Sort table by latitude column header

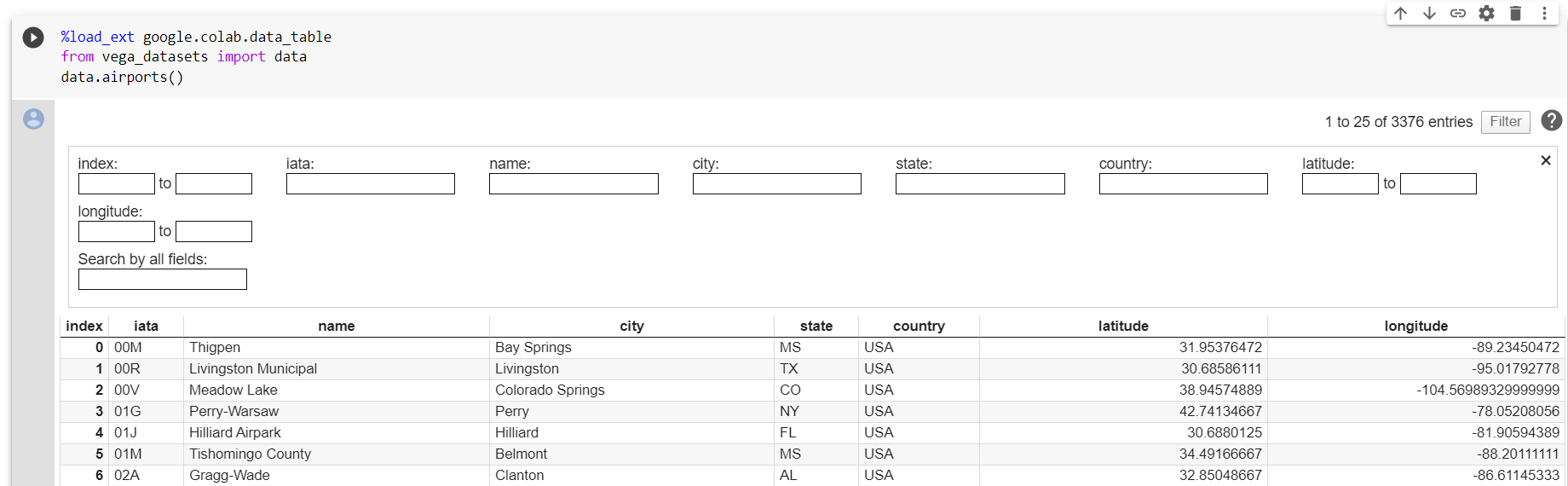pyautogui.click(x=1123, y=326)
